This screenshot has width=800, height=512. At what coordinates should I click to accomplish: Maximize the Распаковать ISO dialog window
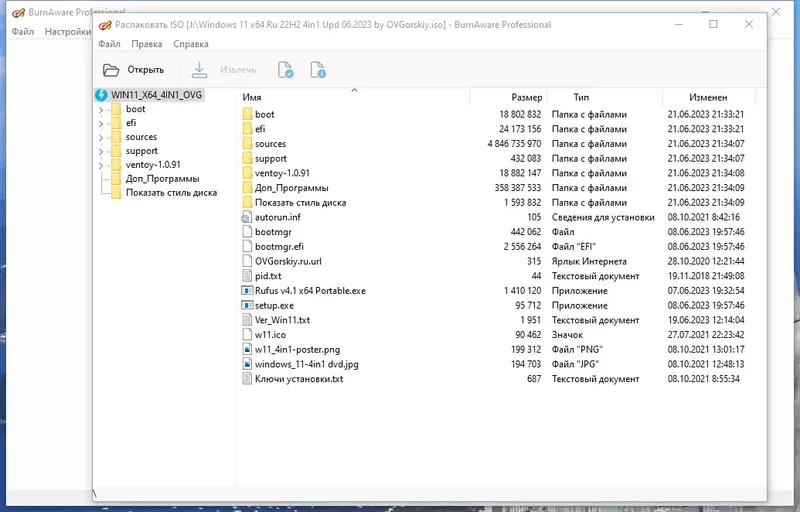(x=713, y=24)
